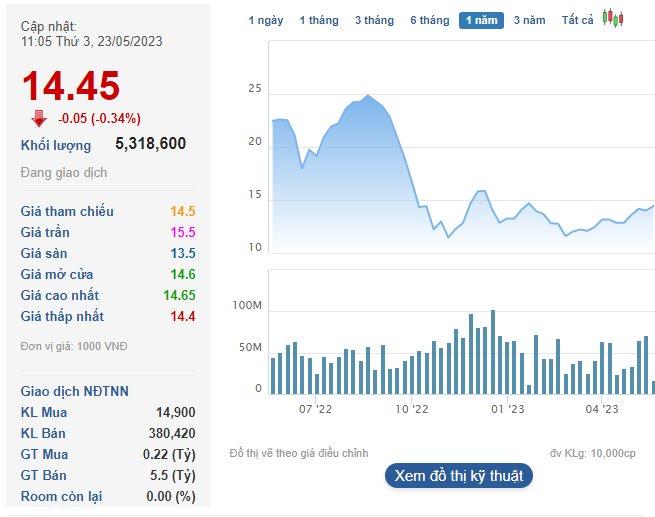
Task: Choose the '6 tháng' time range
Action: pyautogui.click(x=429, y=20)
